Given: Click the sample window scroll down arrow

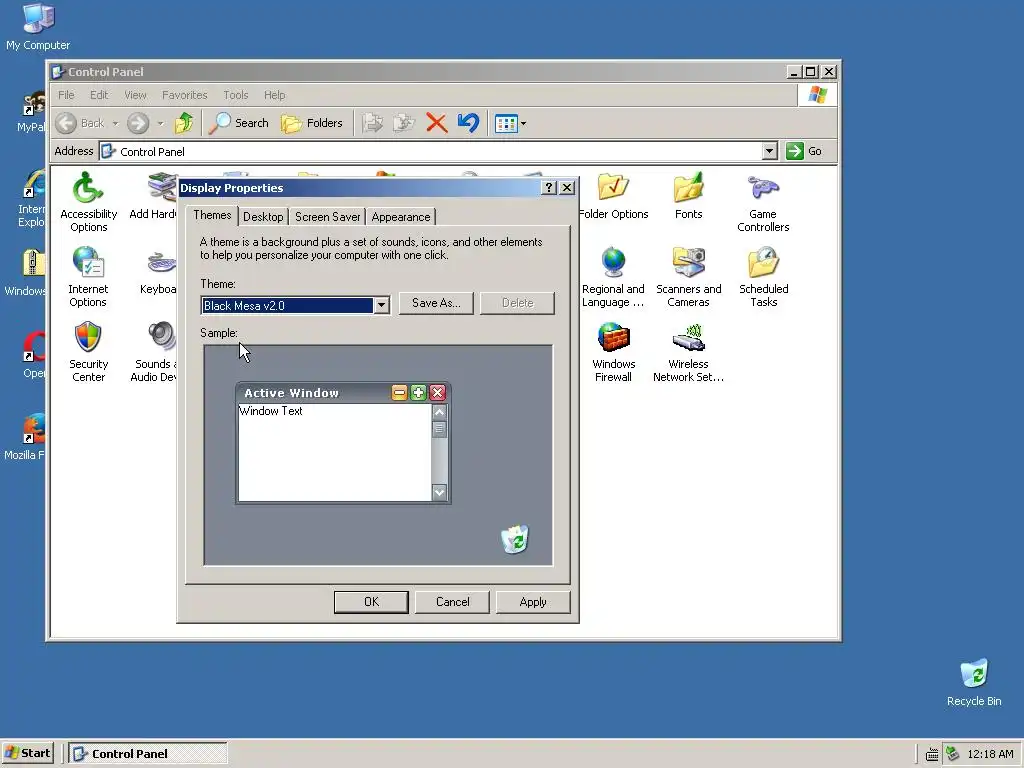Looking at the screenshot, I should pyautogui.click(x=440, y=492).
